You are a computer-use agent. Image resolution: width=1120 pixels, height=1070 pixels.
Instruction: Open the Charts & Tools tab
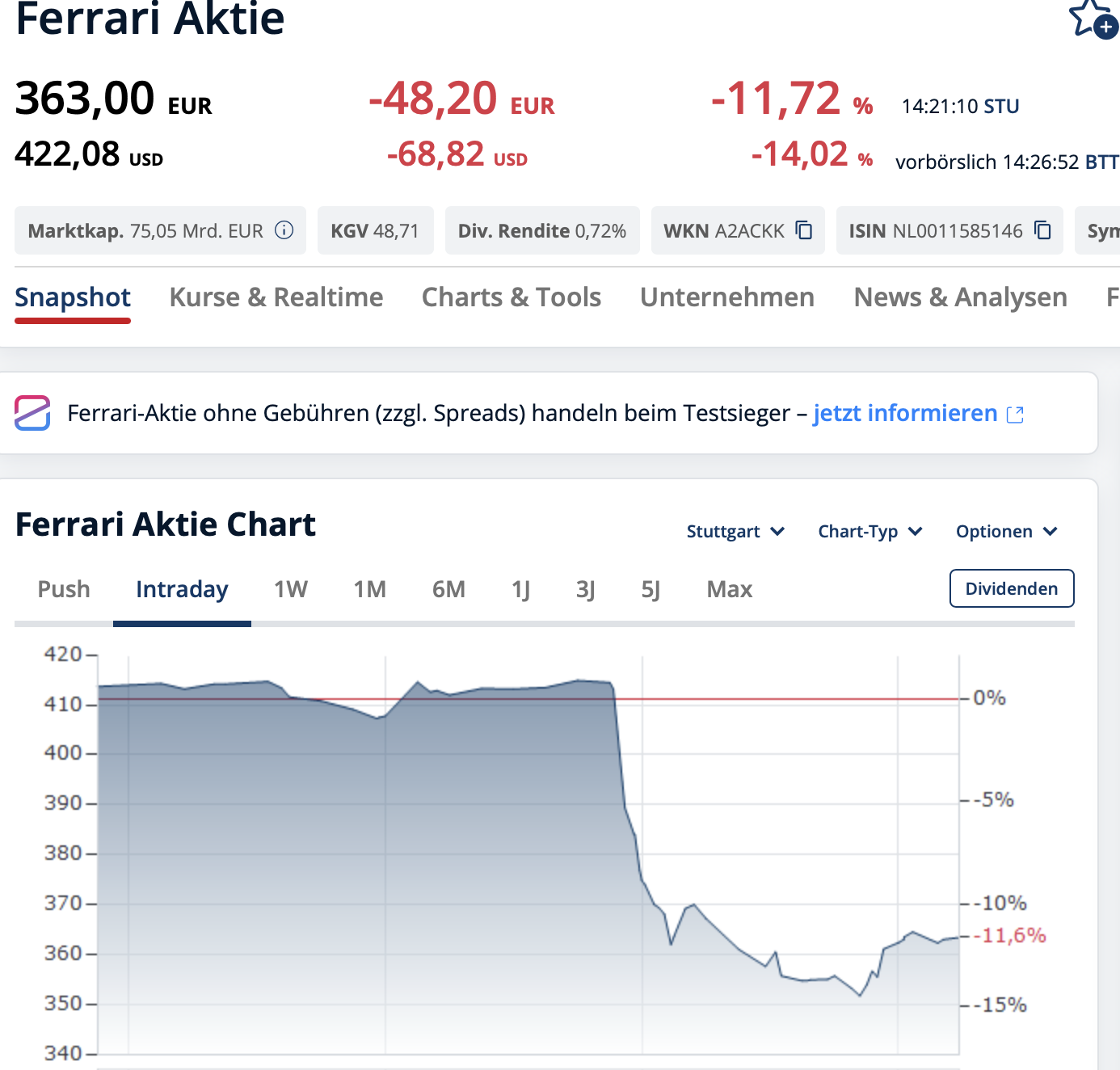[x=512, y=297]
